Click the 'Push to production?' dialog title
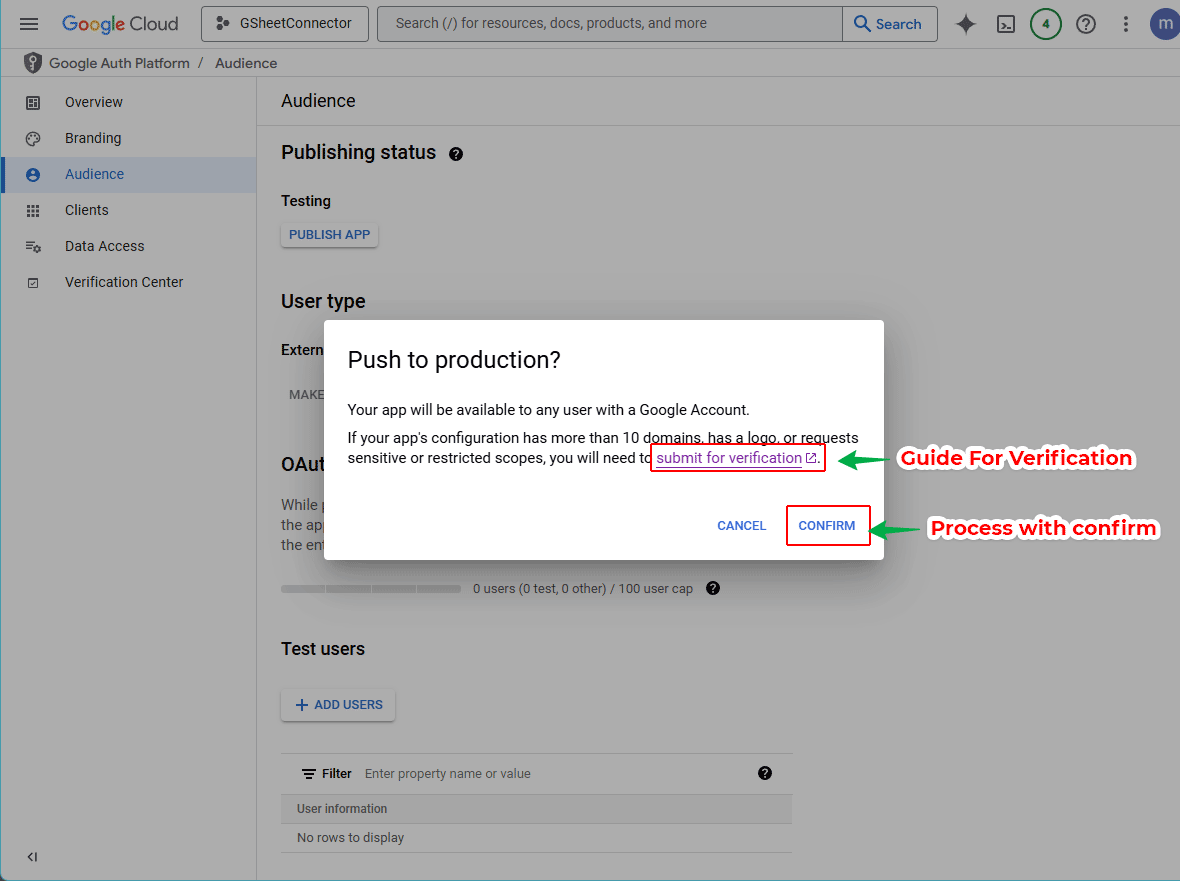This screenshot has height=881, width=1180. tap(454, 360)
